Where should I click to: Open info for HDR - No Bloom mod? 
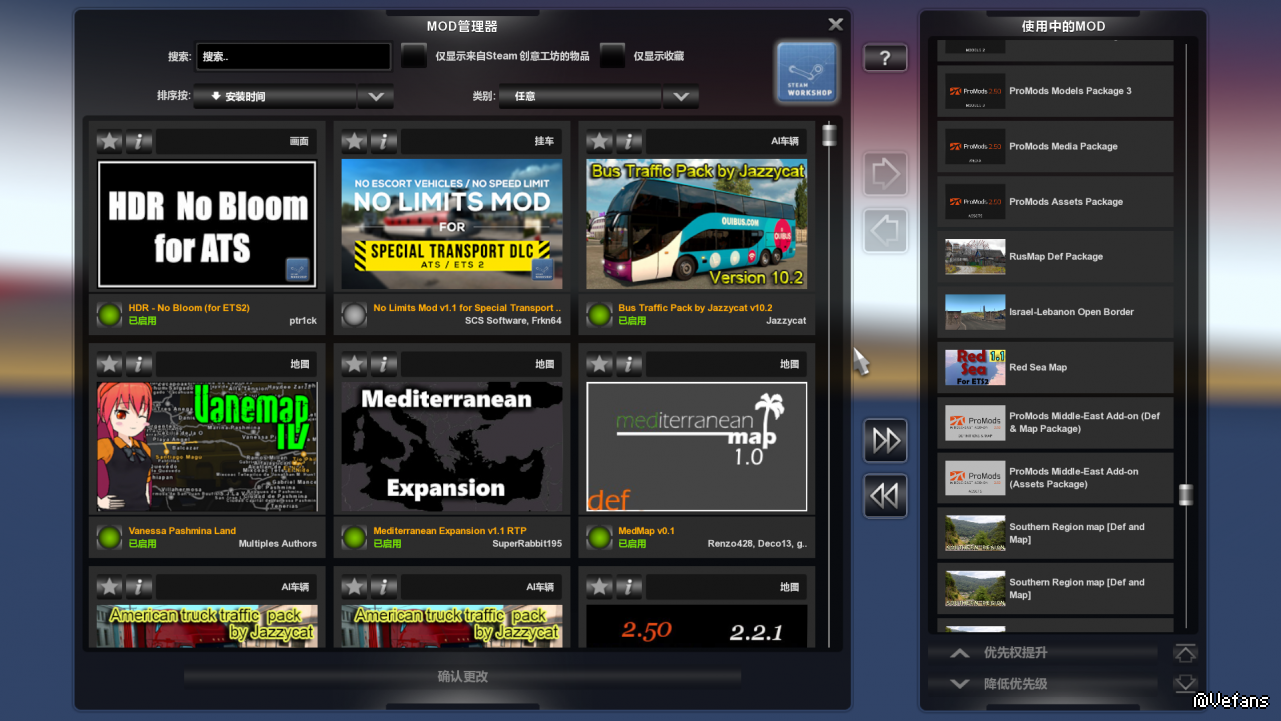pyautogui.click(x=139, y=141)
